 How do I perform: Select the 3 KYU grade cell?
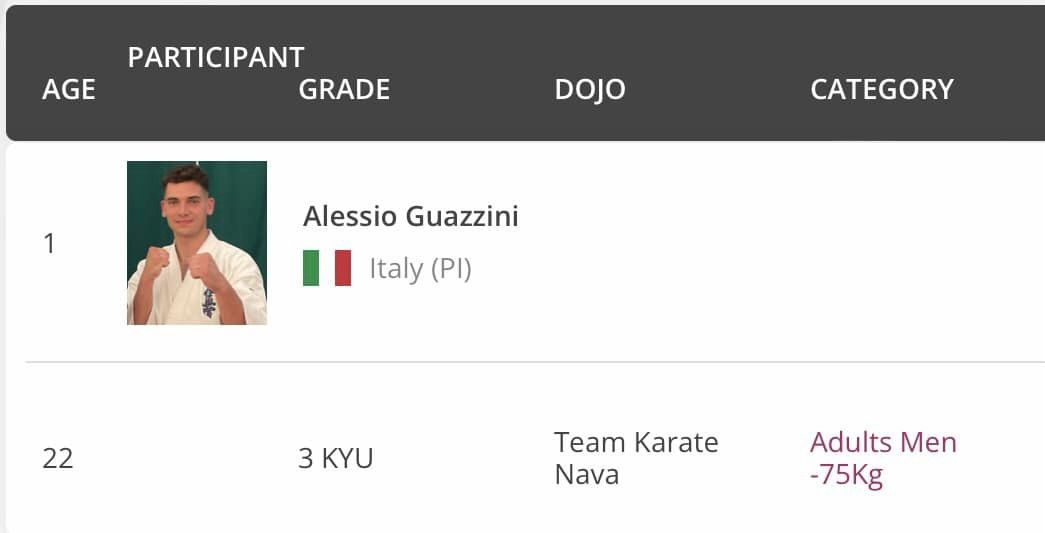coord(335,458)
